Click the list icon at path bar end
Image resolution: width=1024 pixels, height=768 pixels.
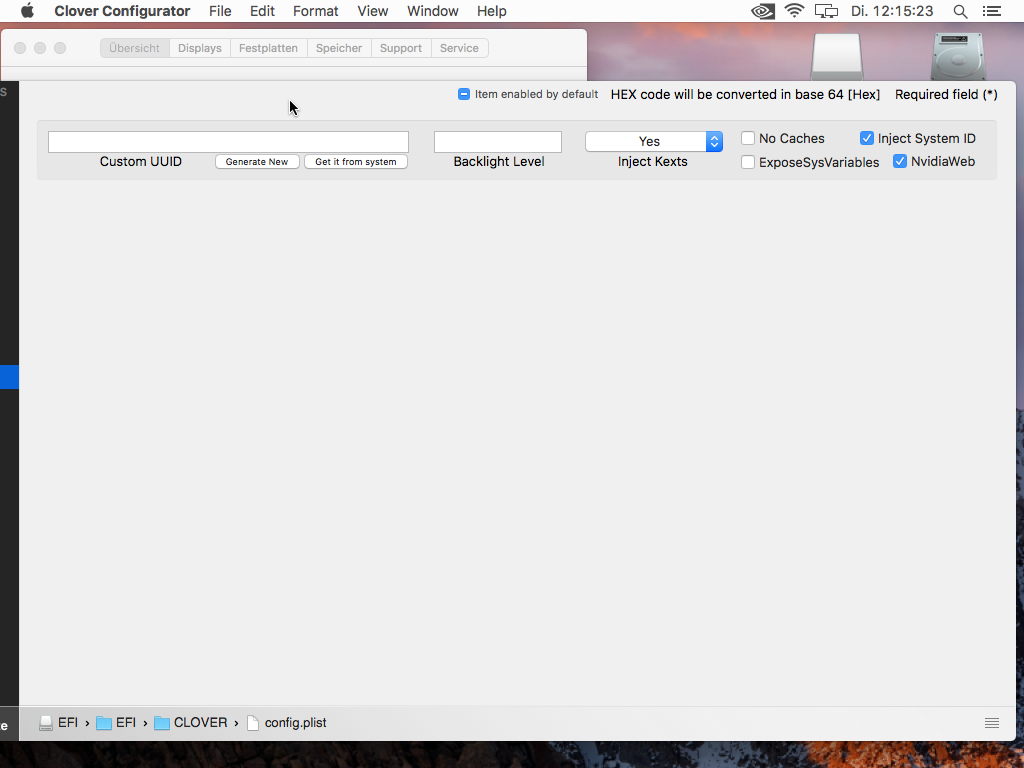992,723
